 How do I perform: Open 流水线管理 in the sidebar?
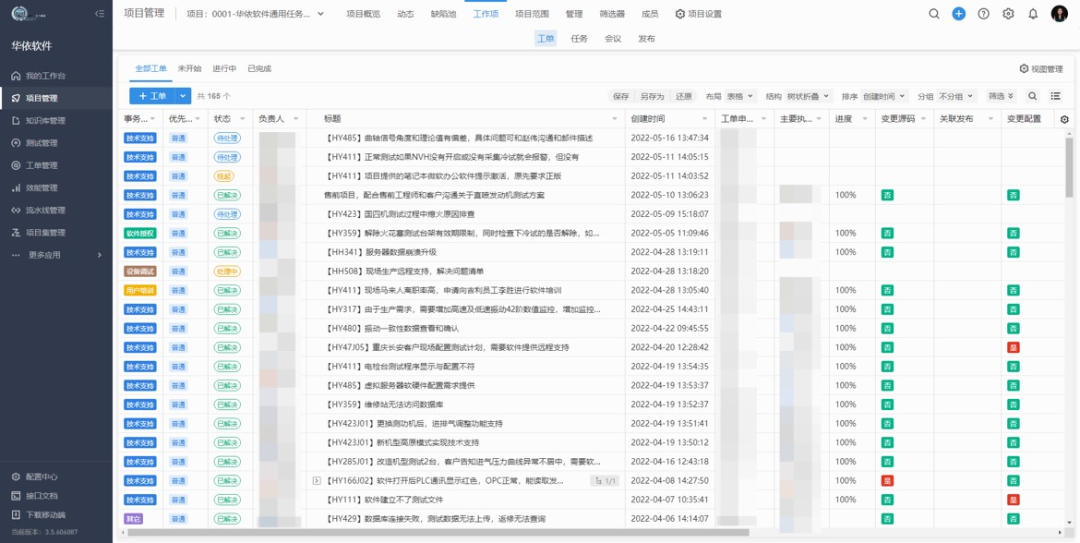tap(45, 210)
